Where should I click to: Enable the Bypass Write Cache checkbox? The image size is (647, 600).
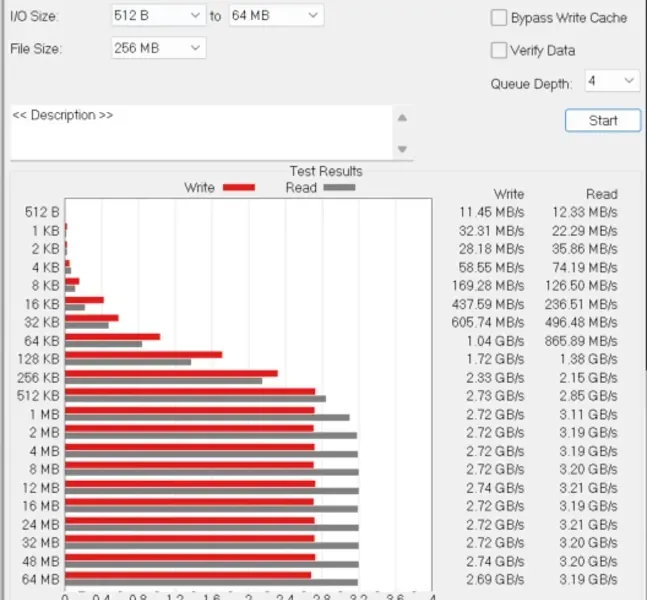click(x=499, y=18)
